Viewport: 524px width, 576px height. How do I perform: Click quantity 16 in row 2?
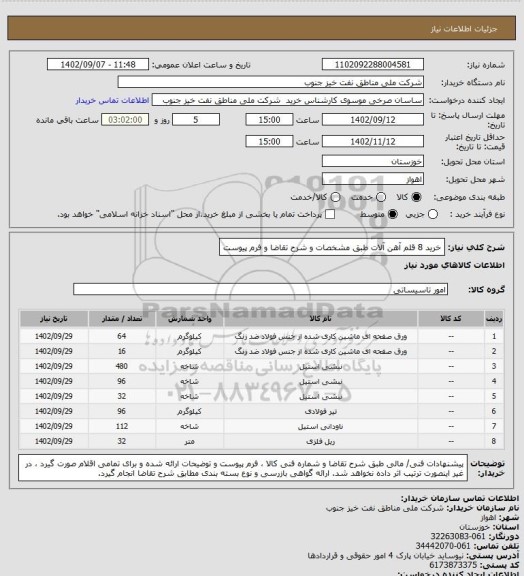(122, 351)
